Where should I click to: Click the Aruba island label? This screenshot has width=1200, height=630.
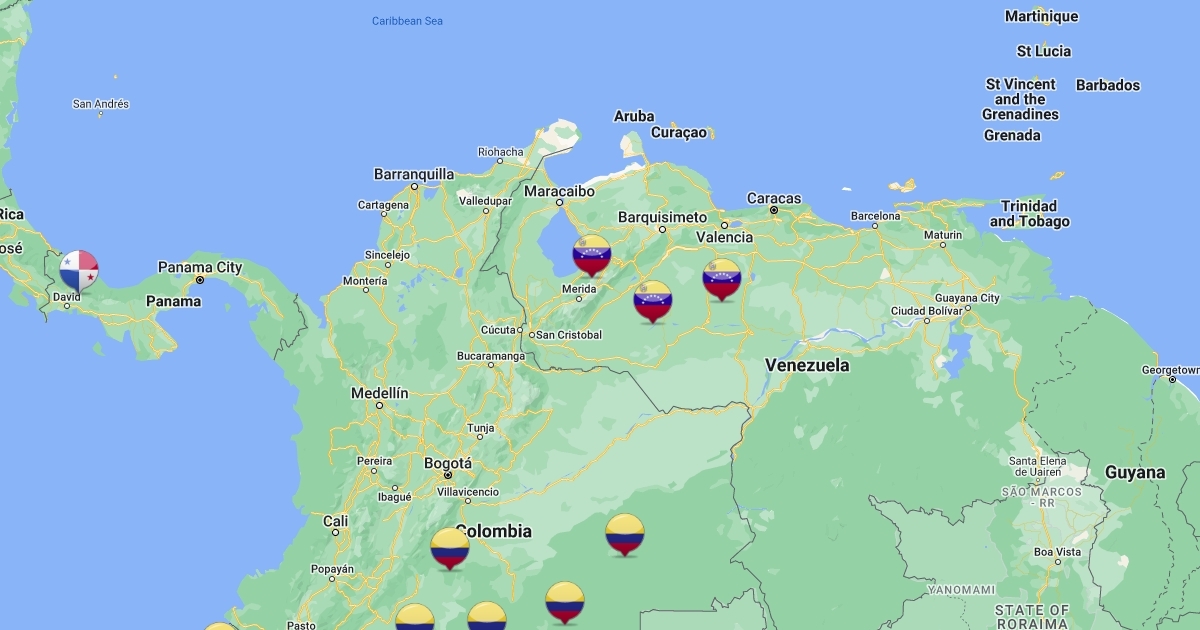coord(634,116)
